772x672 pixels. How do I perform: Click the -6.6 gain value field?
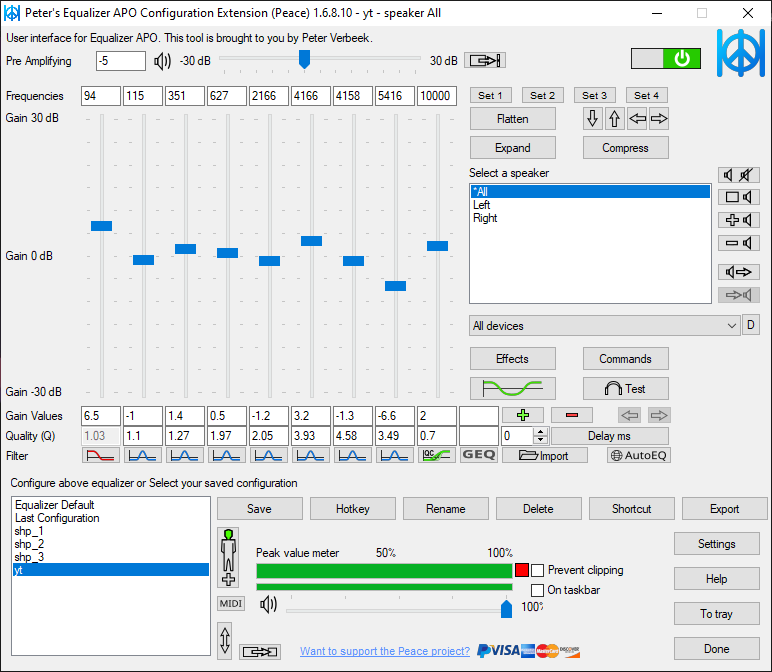coord(395,416)
